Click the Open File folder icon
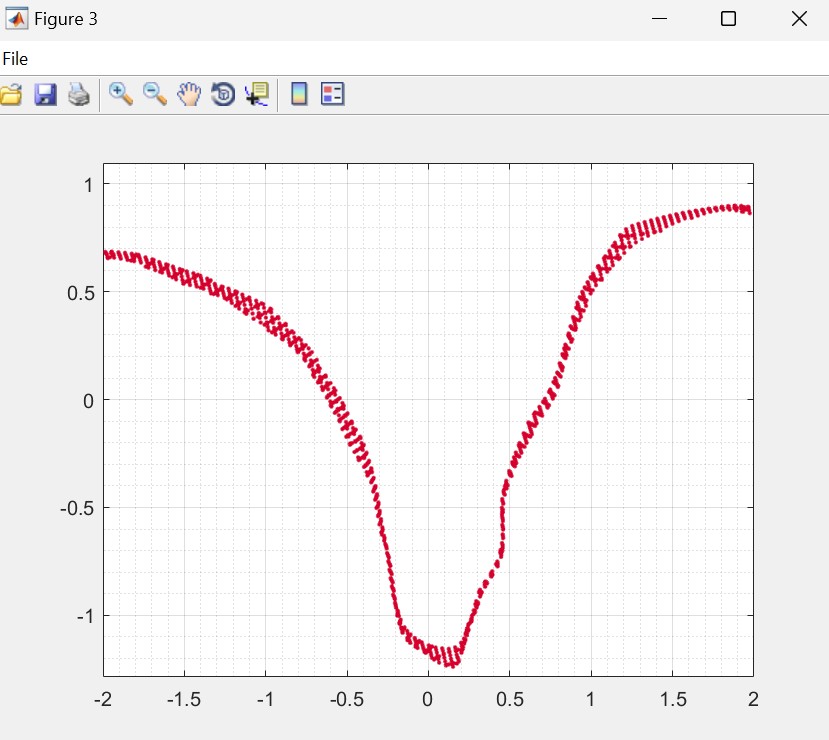 (10, 95)
